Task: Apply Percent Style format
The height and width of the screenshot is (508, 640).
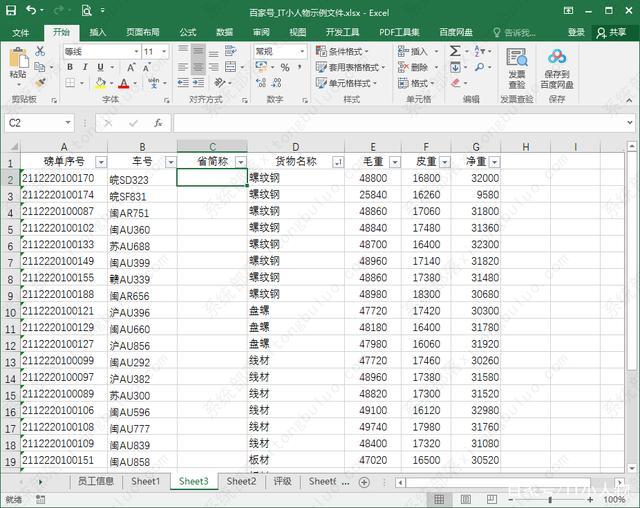Action: point(285,67)
